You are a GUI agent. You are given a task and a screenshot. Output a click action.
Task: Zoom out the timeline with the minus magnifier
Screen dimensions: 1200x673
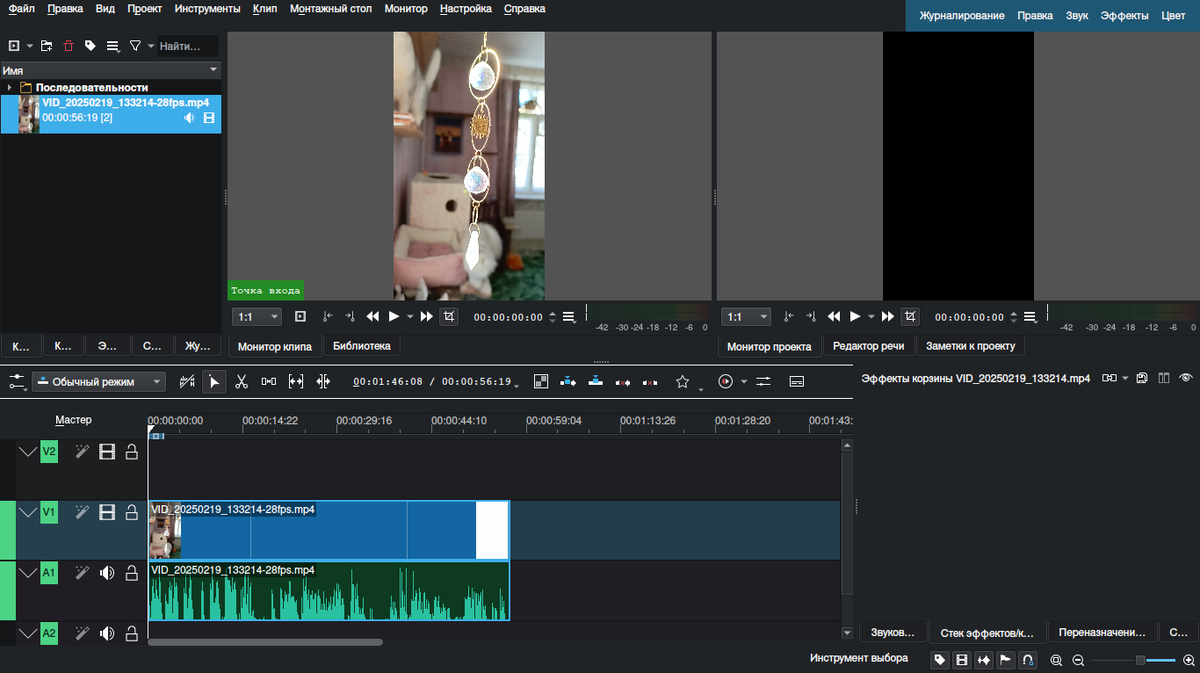(x=1078, y=660)
